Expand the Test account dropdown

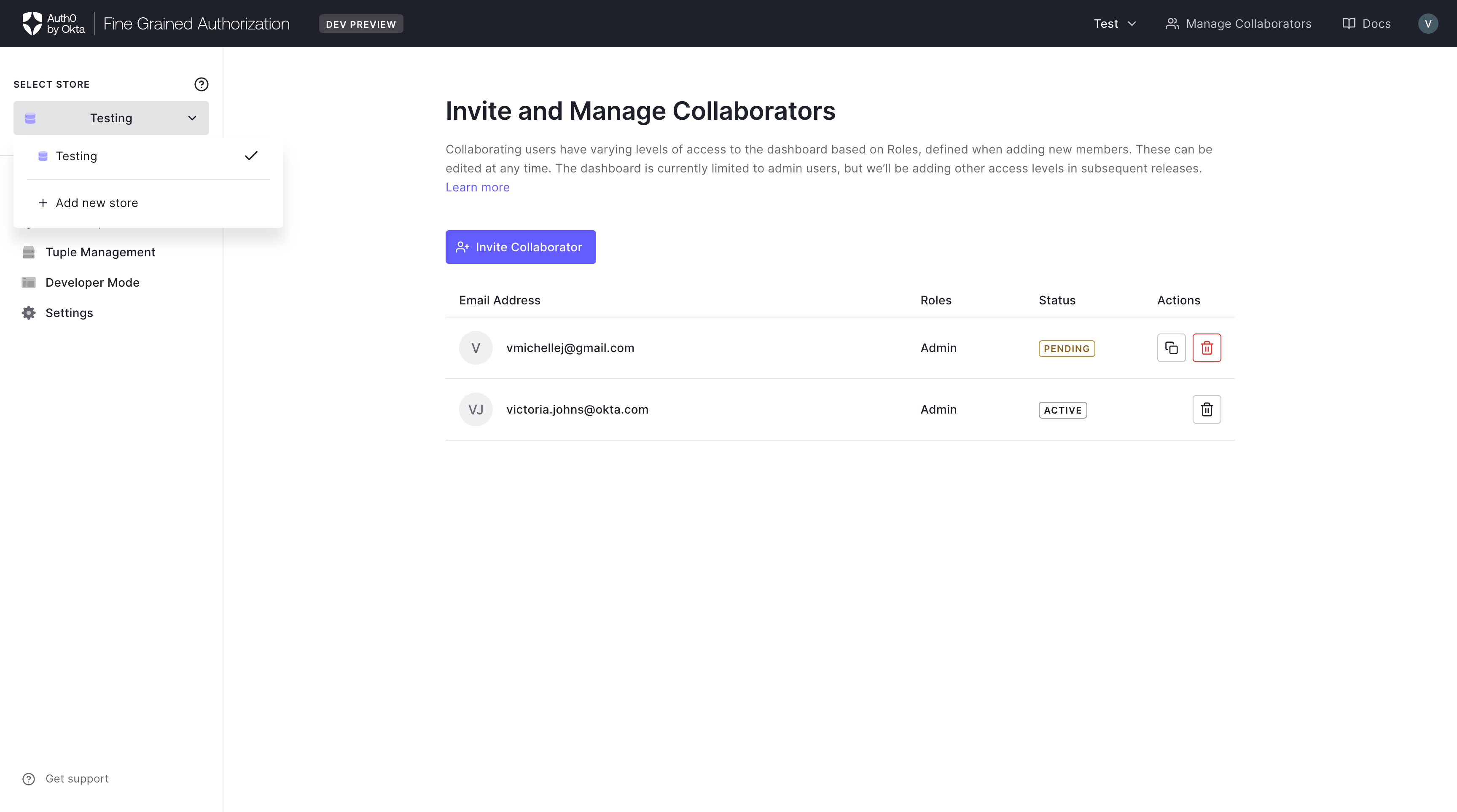(1115, 24)
